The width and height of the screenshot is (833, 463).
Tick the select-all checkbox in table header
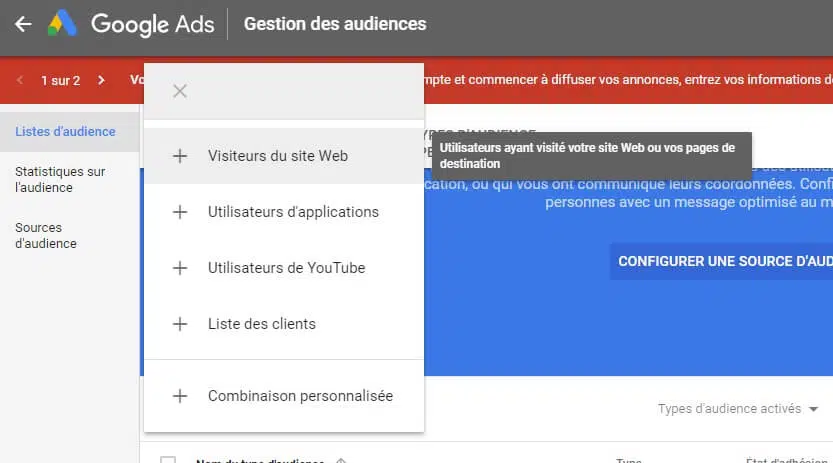click(x=168, y=461)
